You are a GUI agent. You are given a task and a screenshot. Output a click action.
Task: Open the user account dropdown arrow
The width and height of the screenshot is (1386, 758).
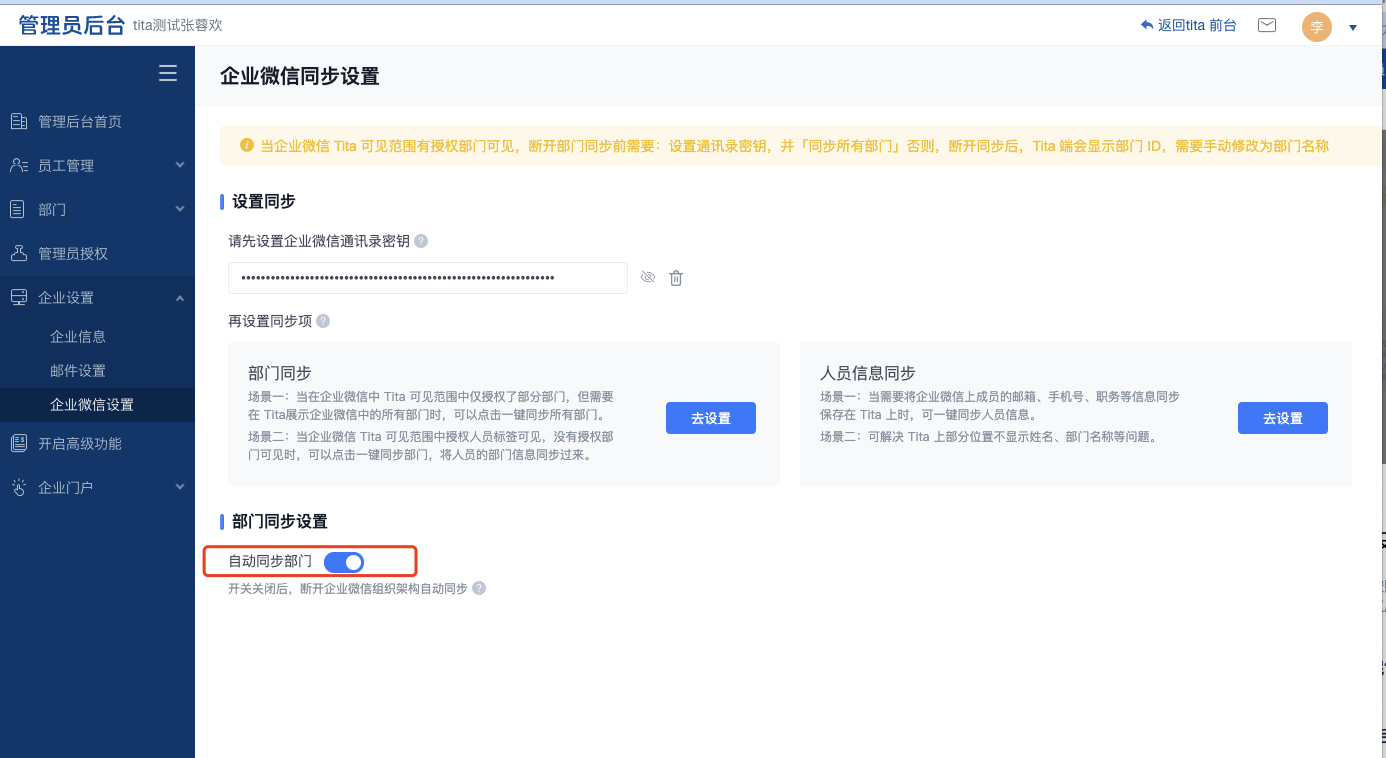point(1353,28)
